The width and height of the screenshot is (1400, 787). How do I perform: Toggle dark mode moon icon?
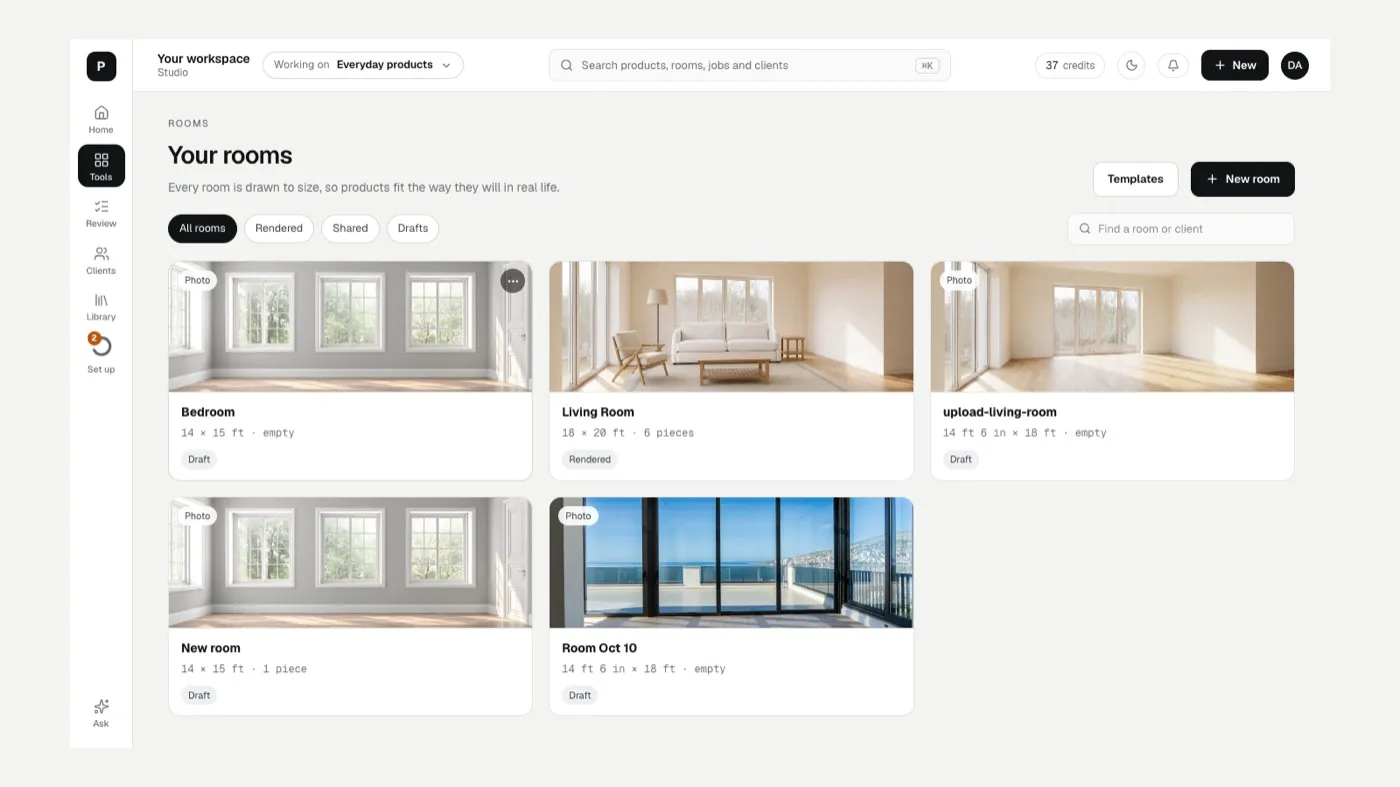click(1131, 65)
